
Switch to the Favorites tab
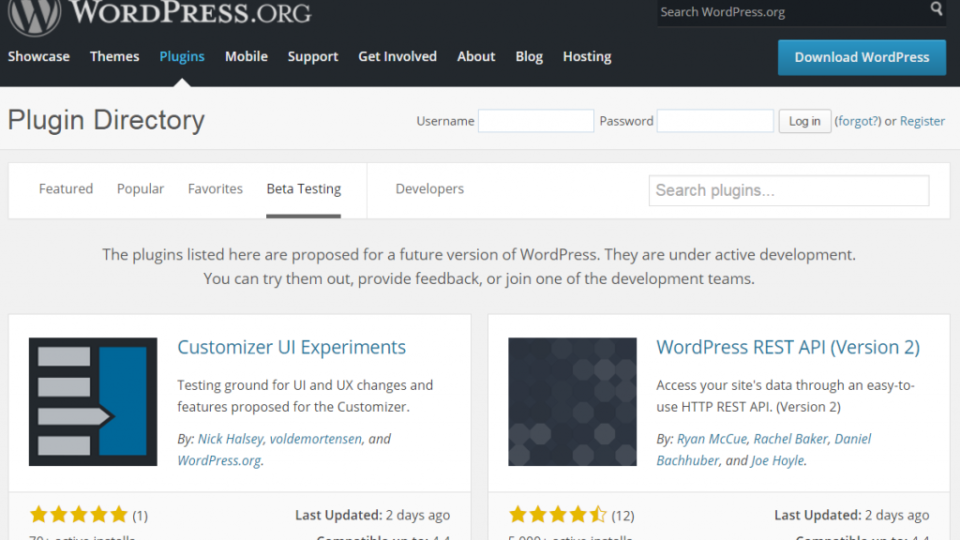[x=215, y=189]
